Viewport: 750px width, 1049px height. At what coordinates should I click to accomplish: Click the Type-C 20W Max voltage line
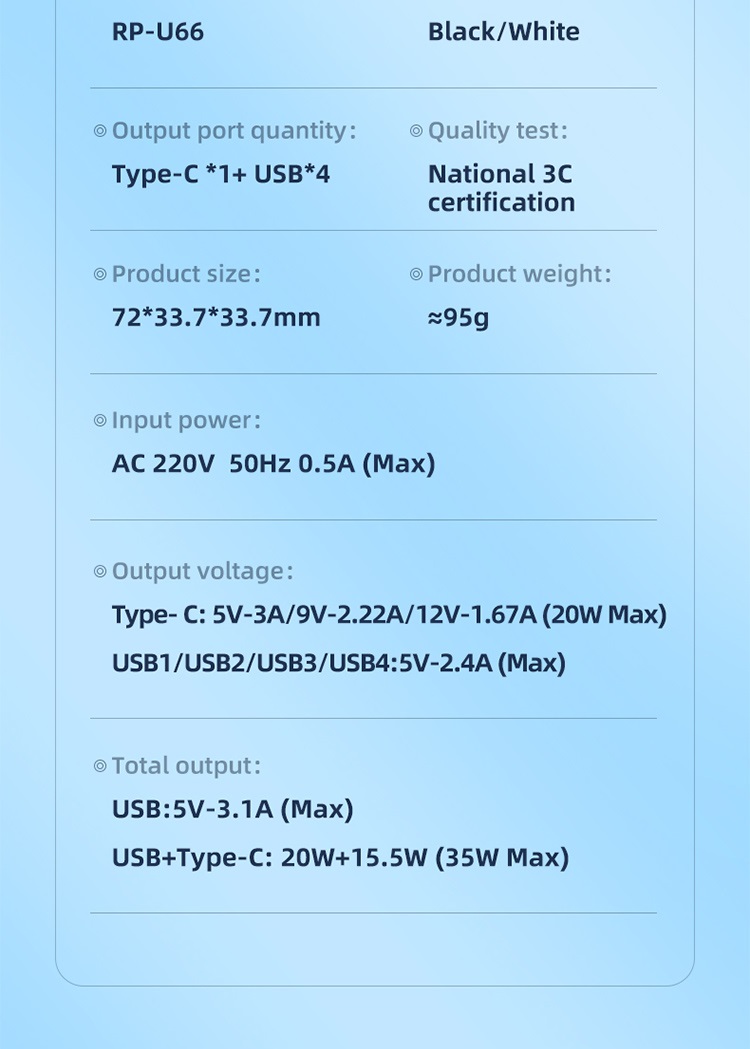point(389,614)
